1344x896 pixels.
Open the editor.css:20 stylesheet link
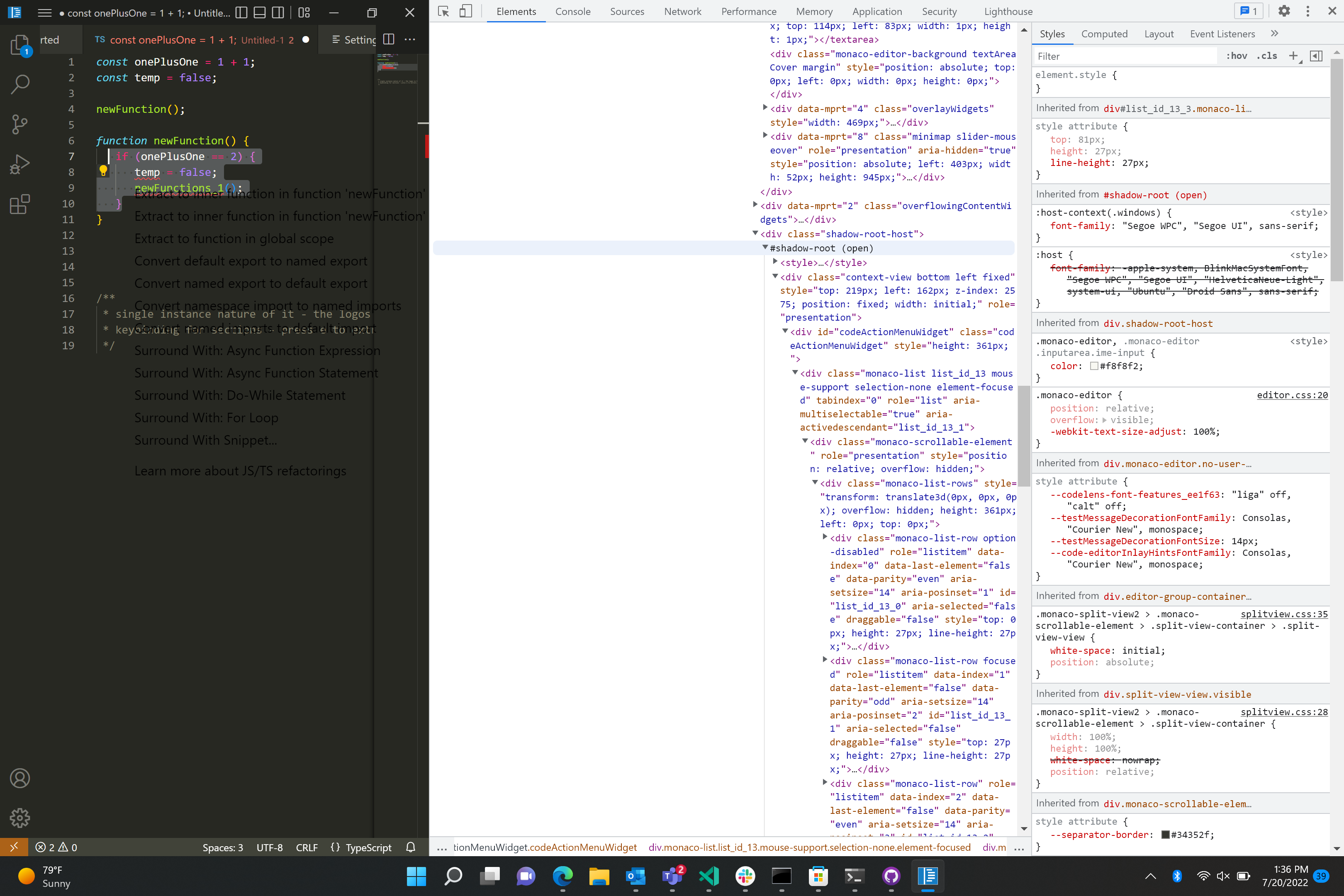tap(1293, 395)
